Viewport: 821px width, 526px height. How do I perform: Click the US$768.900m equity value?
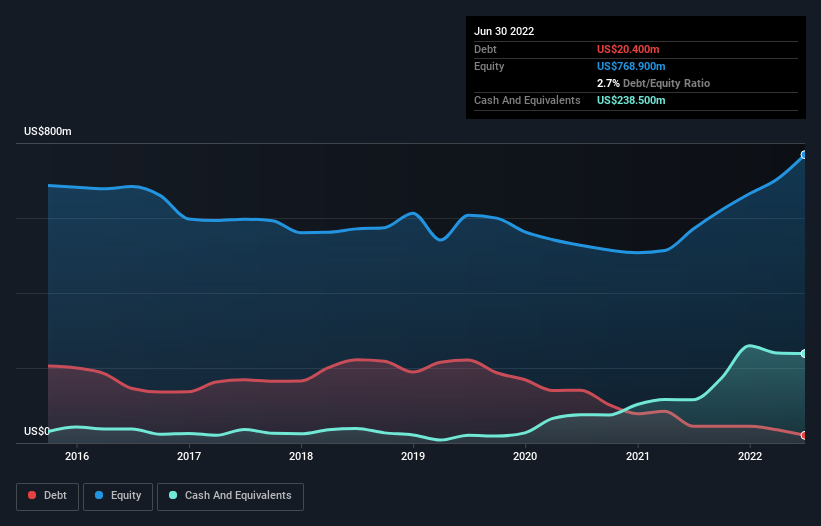click(x=631, y=66)
